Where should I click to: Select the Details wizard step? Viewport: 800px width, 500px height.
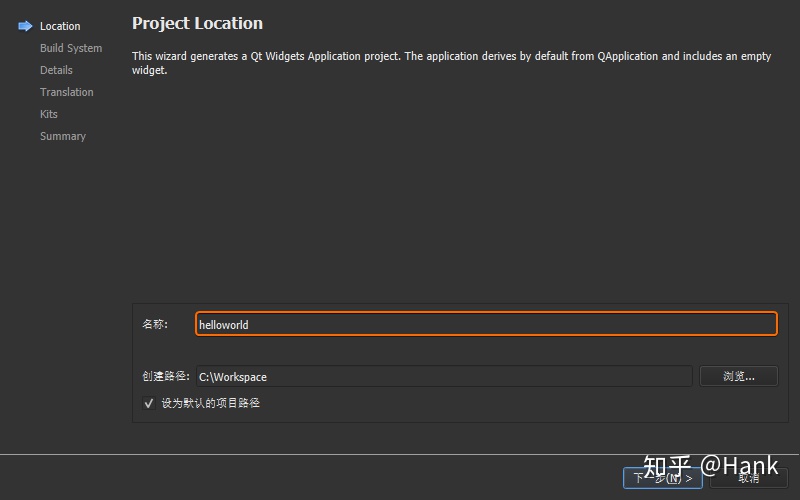56,70
